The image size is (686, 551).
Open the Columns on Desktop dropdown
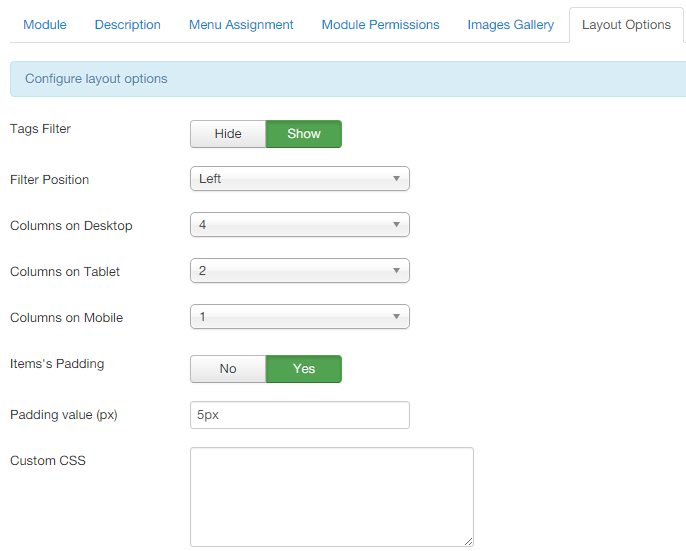coord(300,225)
